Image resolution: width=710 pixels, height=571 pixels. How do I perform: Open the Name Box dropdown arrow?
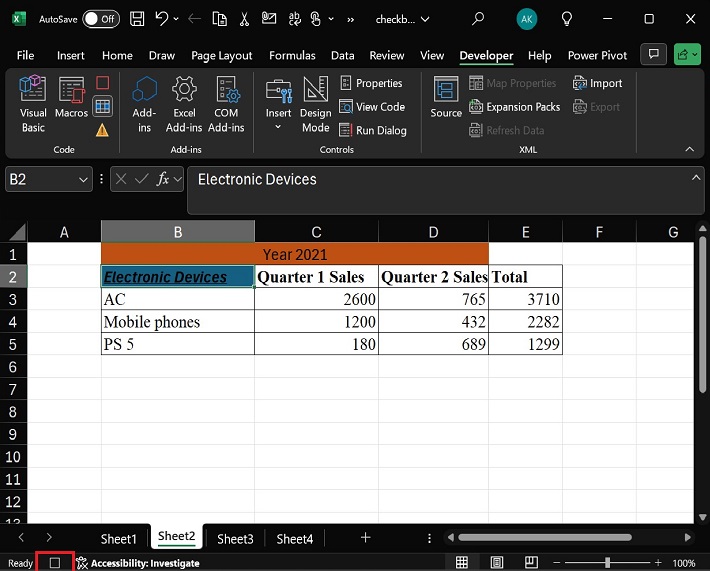click(x=83, y=180)
